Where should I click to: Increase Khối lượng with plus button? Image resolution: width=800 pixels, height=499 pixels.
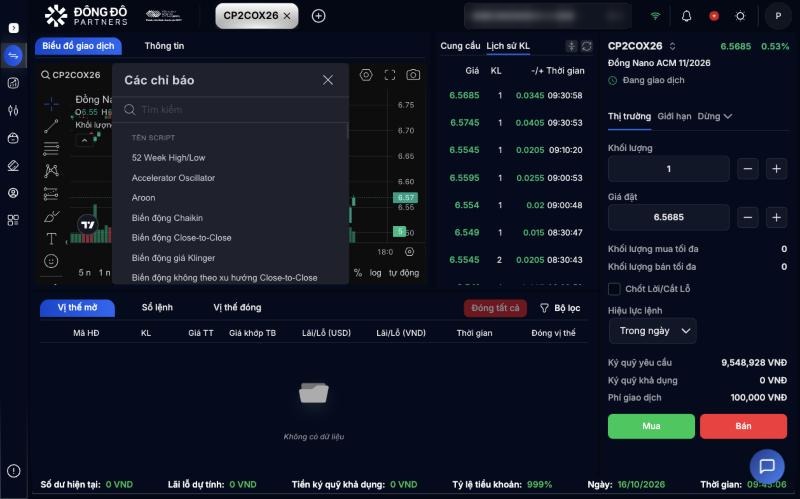pyautogui.click(x=776, y=169)
